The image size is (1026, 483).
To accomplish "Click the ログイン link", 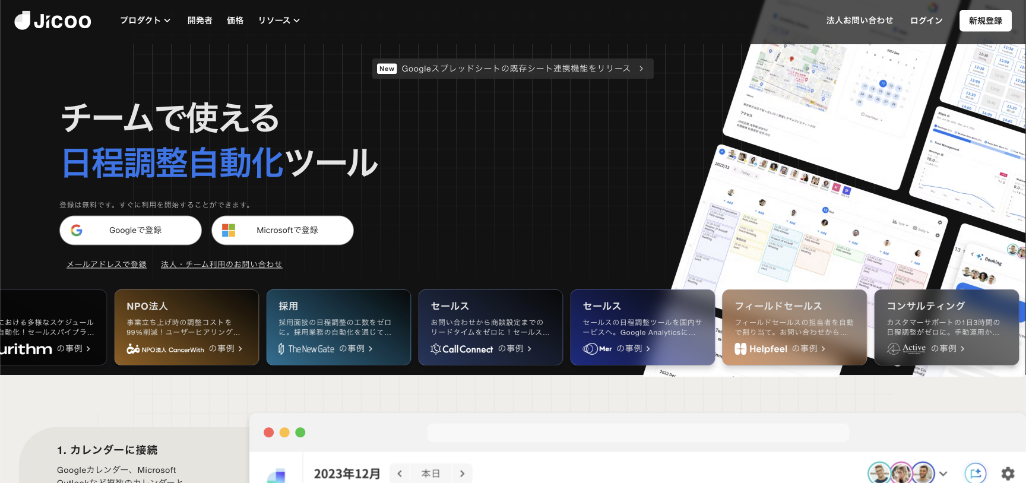I will 926,20.
